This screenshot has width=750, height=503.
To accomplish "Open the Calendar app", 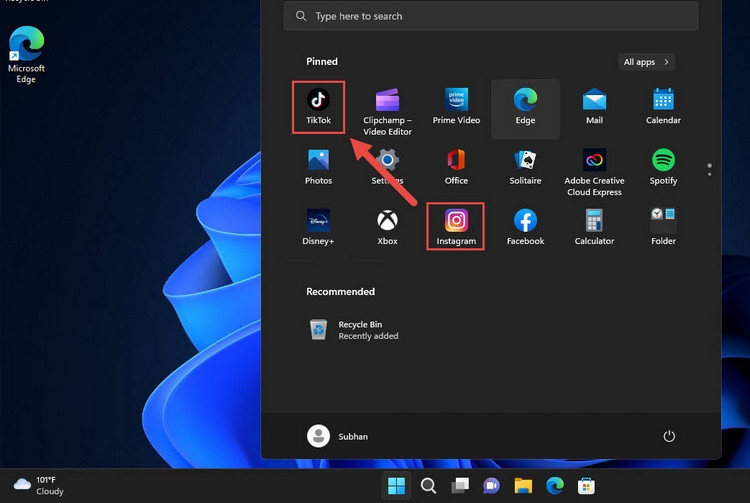I will pos(663,107).
